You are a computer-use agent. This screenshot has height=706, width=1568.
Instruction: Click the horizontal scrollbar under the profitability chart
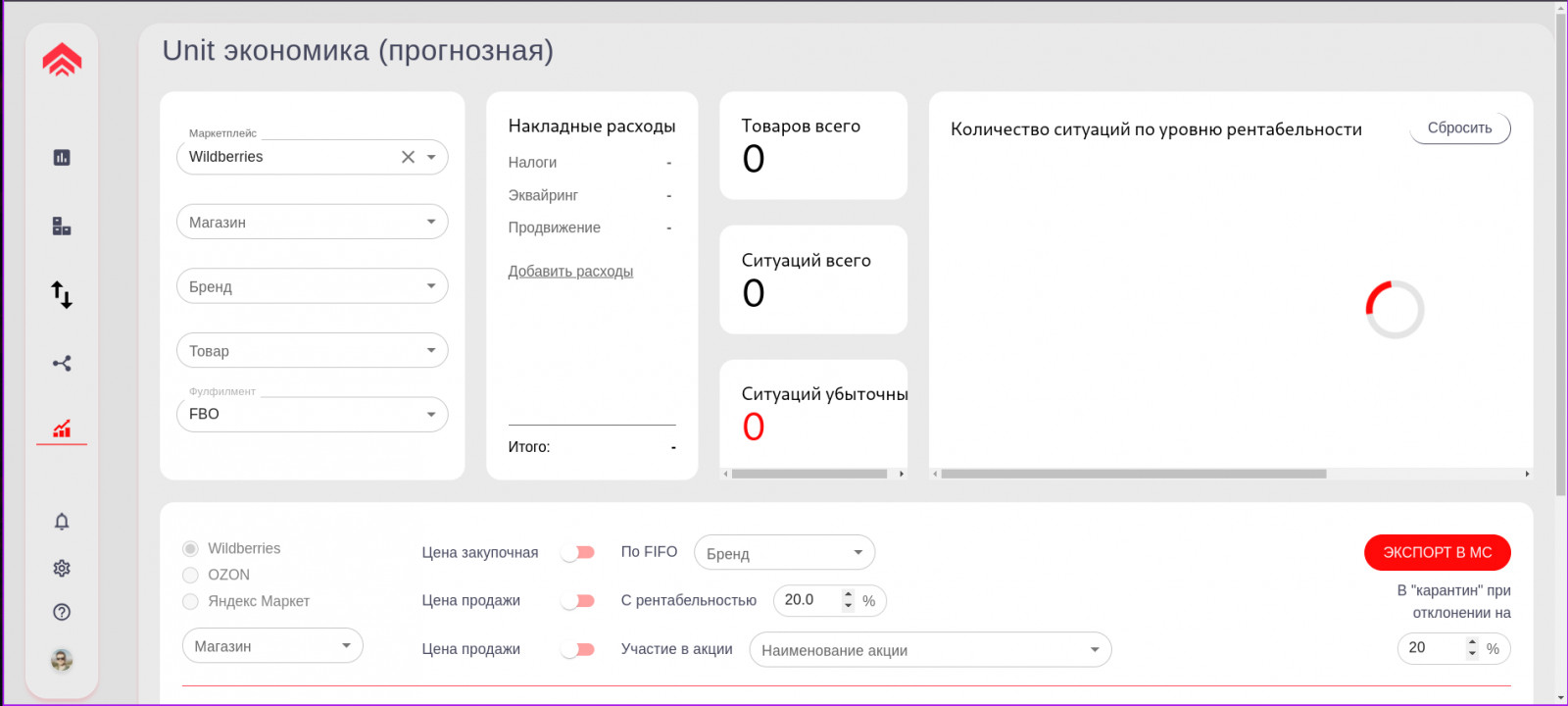(x=1134, y=474)
